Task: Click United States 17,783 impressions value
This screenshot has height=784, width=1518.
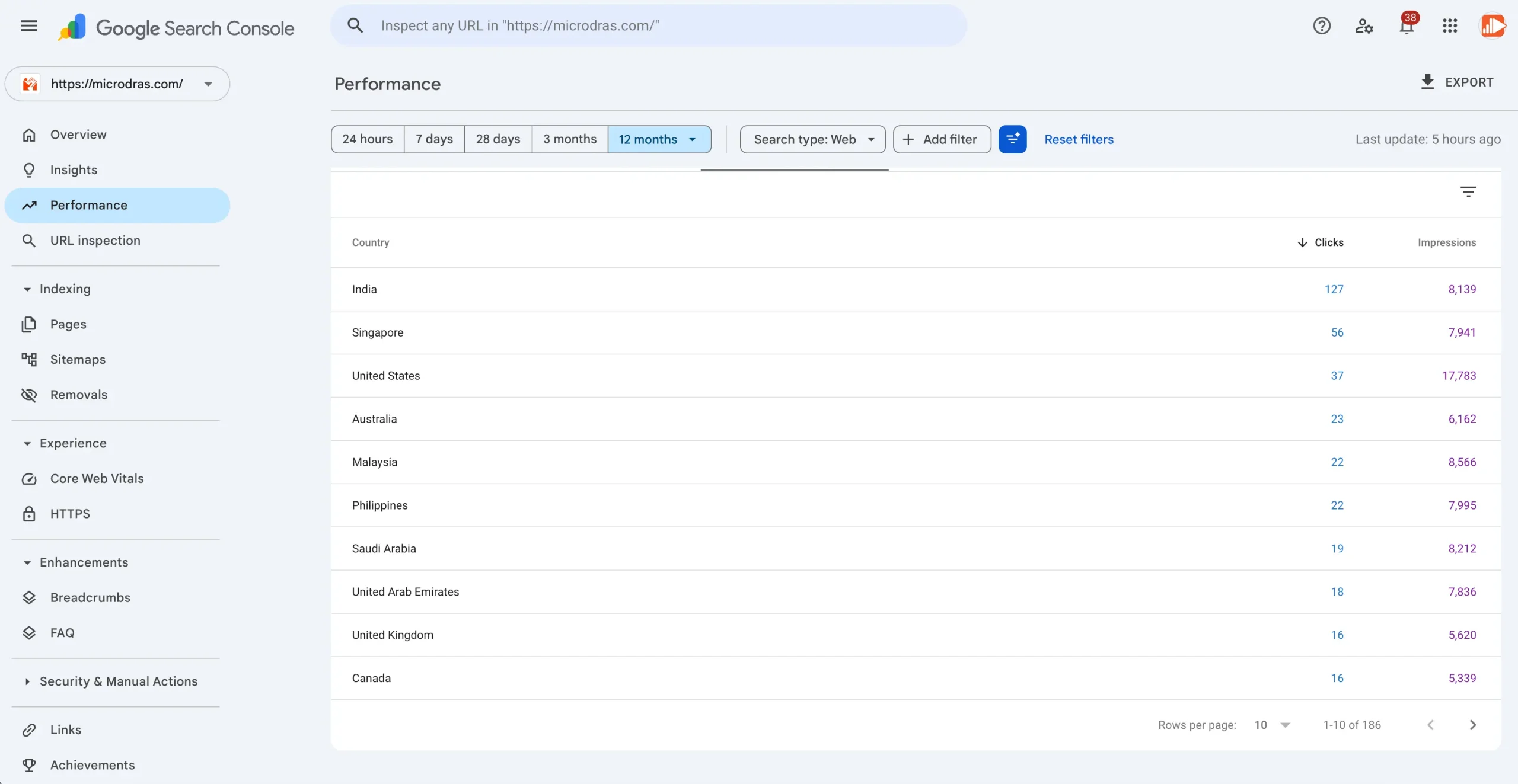Action: coord(1459,376)
